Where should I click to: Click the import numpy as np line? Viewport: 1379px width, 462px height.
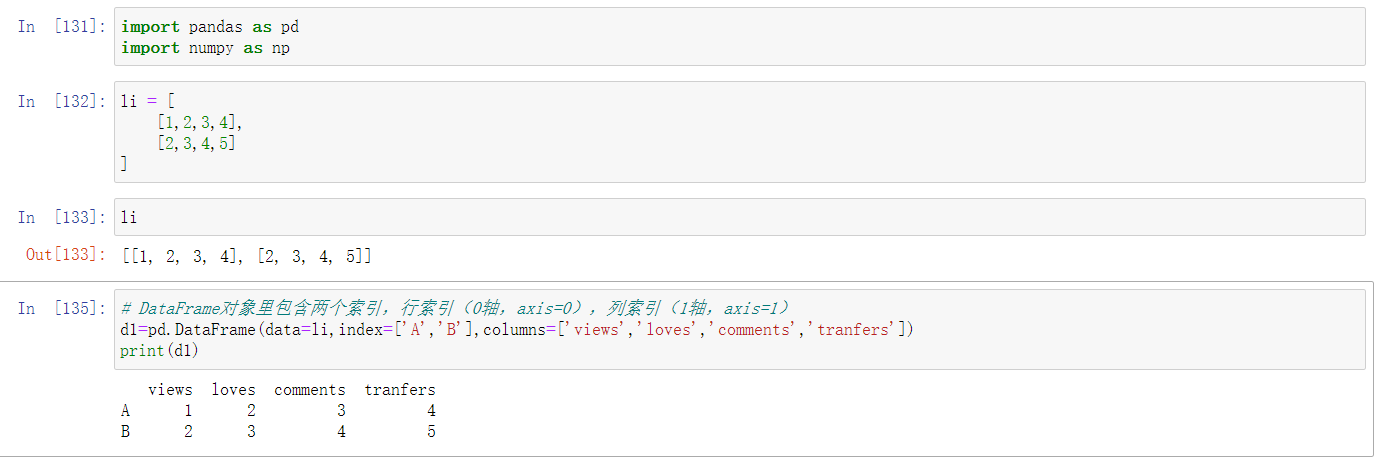click(205, 48)
